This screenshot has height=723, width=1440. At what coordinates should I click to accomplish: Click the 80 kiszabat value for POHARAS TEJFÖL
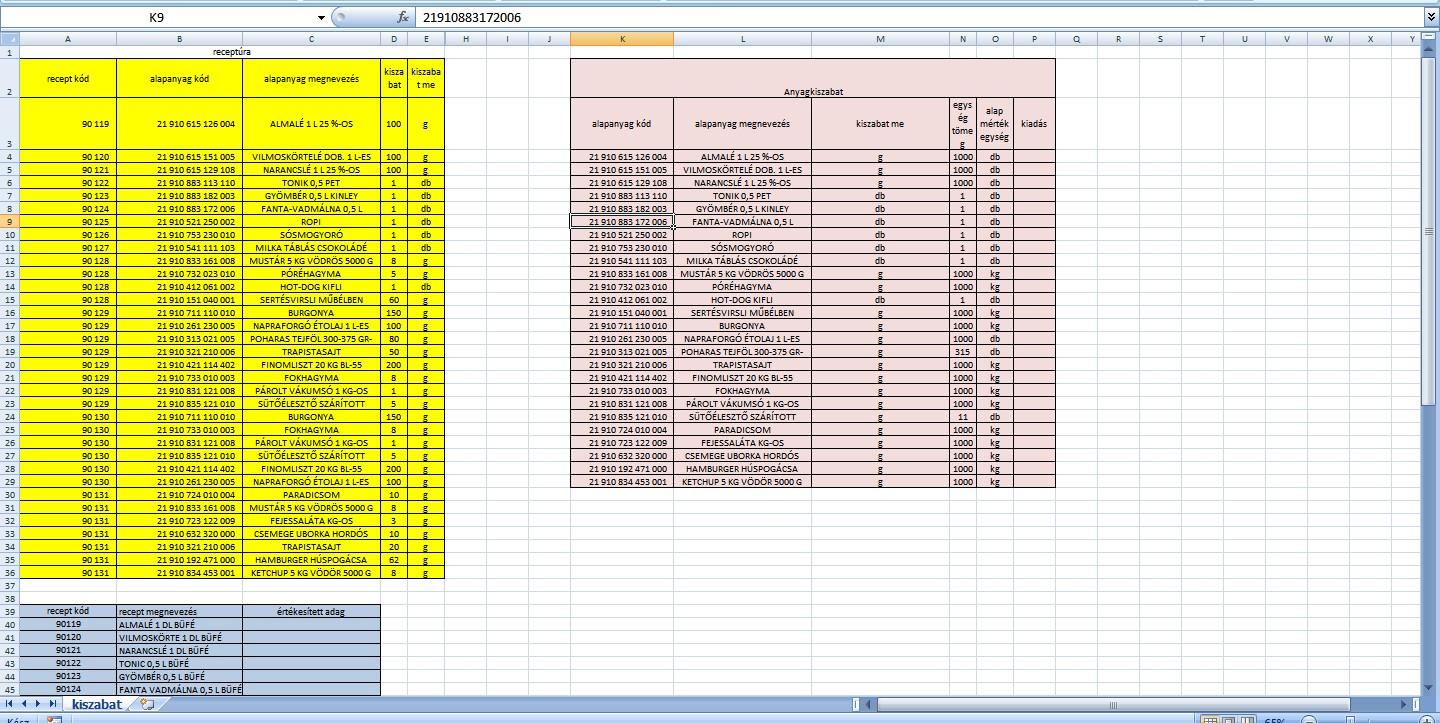click(394, 339)
